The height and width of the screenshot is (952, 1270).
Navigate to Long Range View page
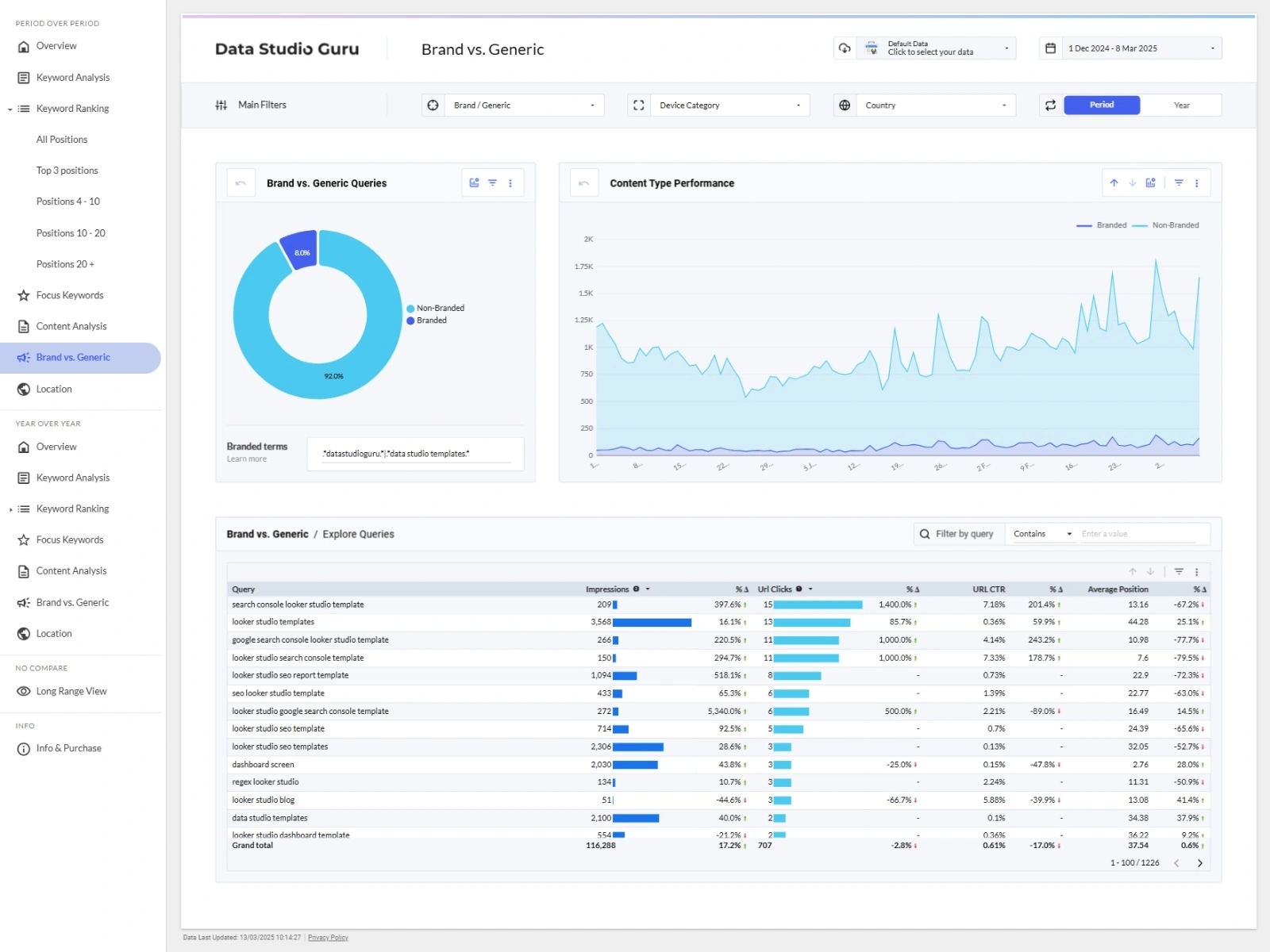point(71,691)
